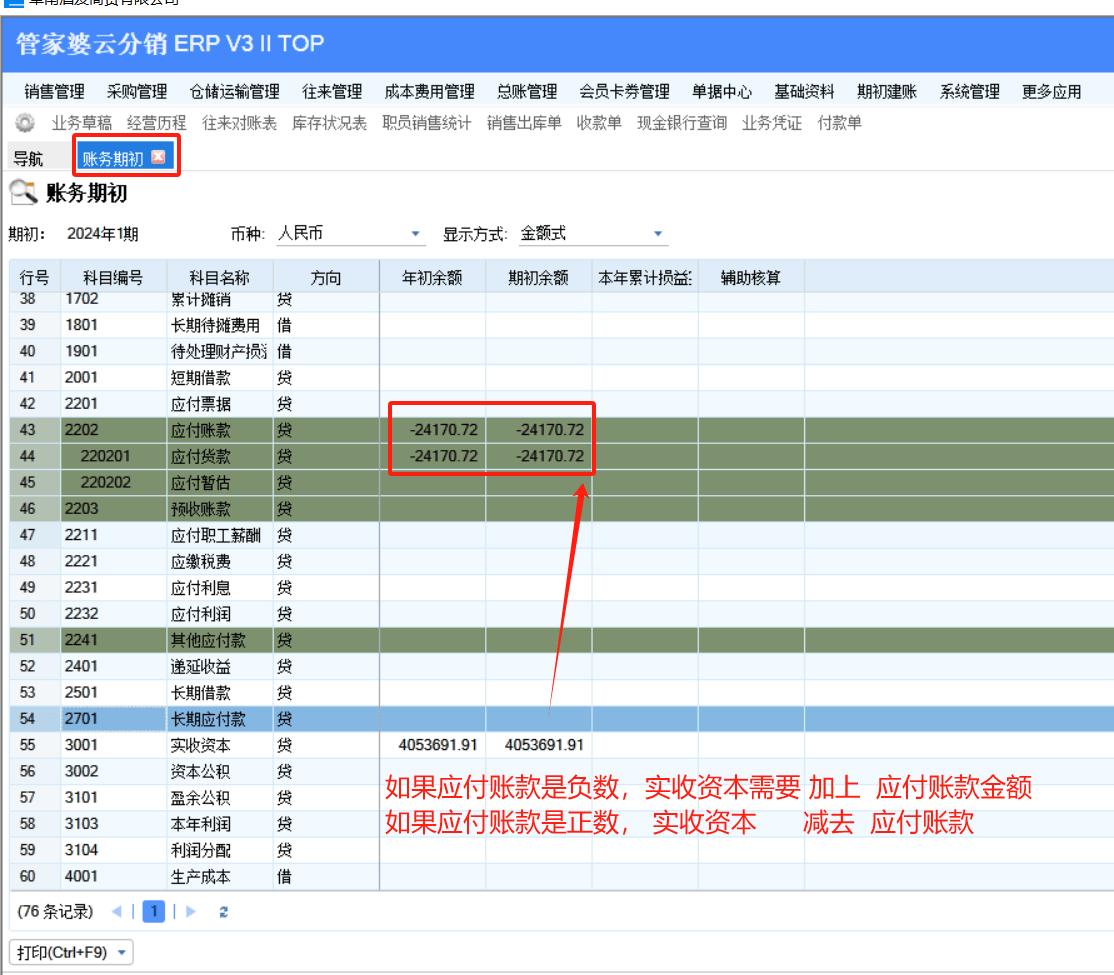
Task: Select row 220202 应付暂估
Action: tap(561, 483)
